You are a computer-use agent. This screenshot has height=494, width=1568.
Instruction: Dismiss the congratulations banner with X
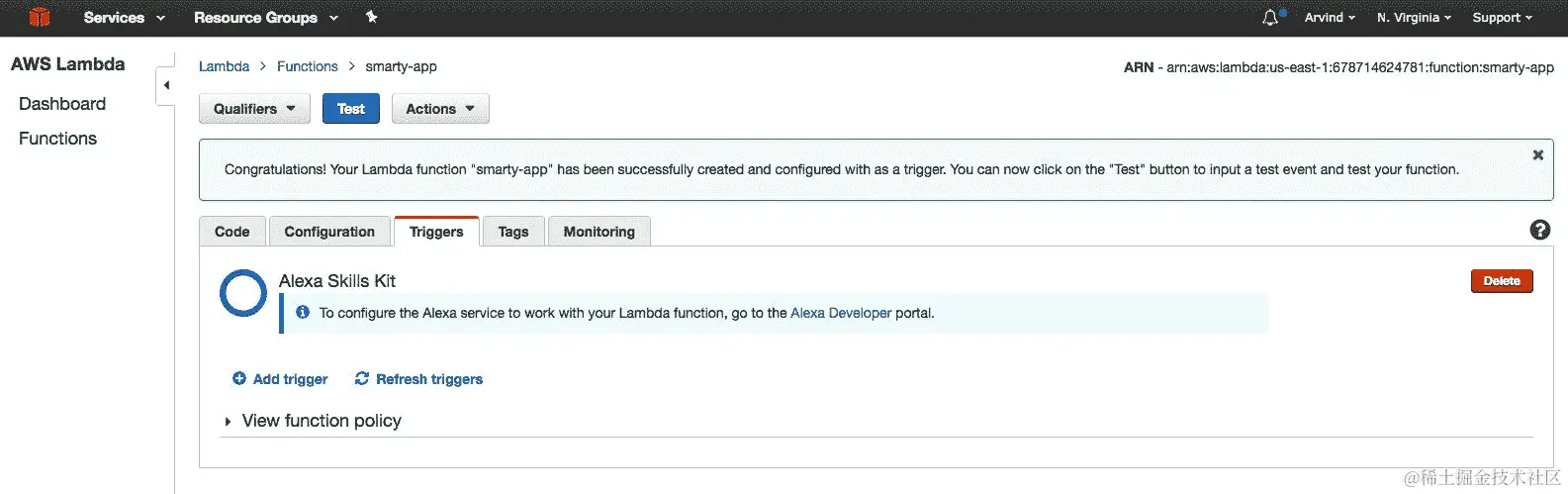pos(1537,155)
